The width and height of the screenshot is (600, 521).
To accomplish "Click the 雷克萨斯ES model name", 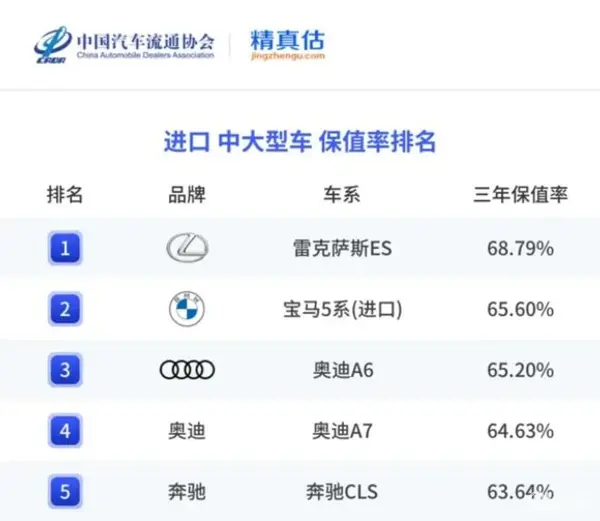I will (x=342, y=248).
